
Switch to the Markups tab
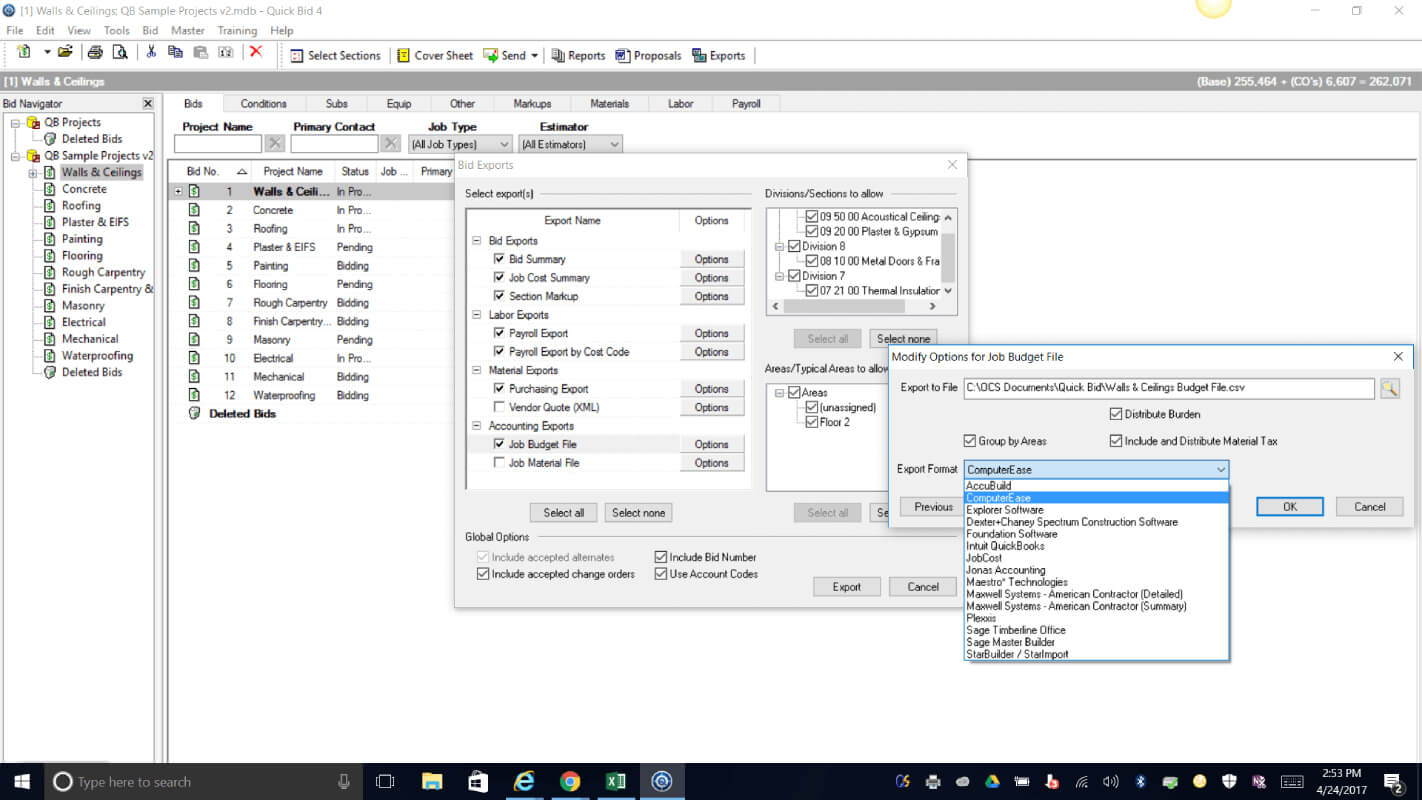pos(532,104)
